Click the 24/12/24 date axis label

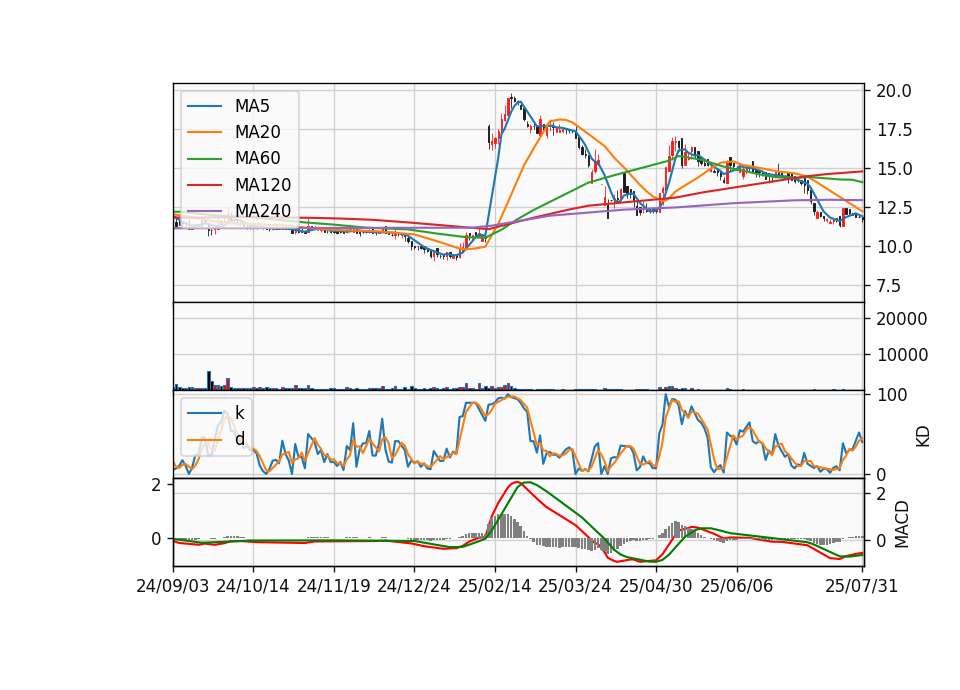click(x=414, y=587)
